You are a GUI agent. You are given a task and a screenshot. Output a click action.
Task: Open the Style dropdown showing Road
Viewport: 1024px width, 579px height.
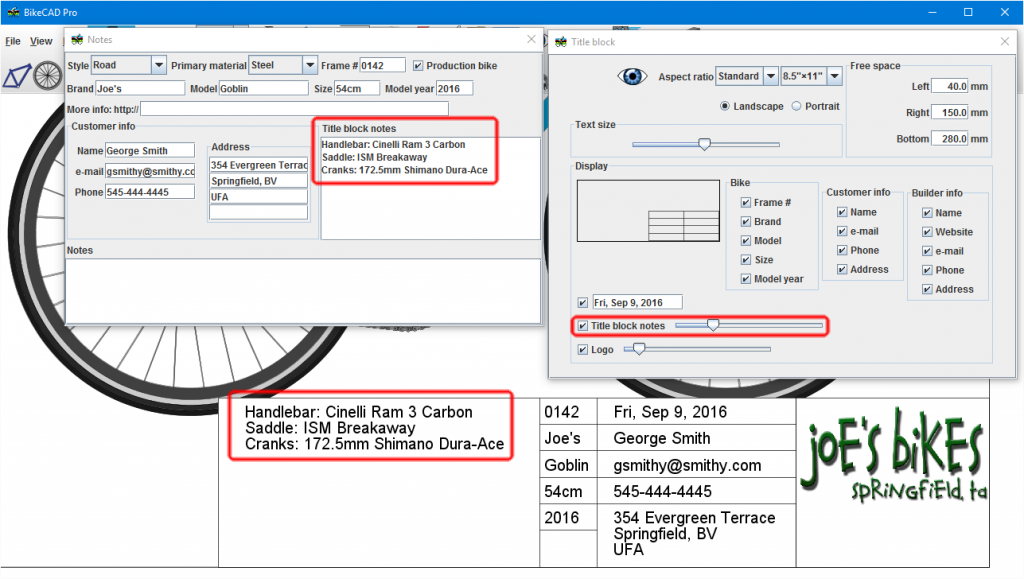click(158, 65)
